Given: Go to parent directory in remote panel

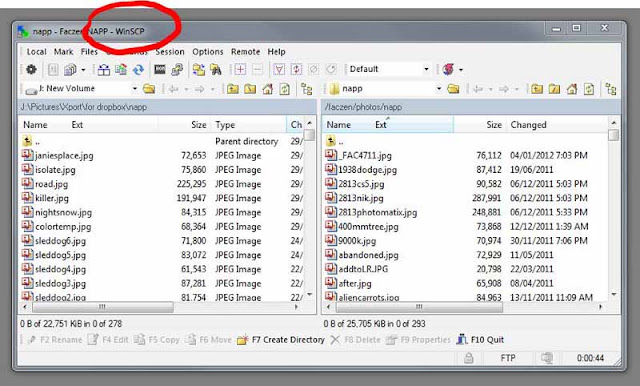Looking at the screenshot, I should [537, 89].
